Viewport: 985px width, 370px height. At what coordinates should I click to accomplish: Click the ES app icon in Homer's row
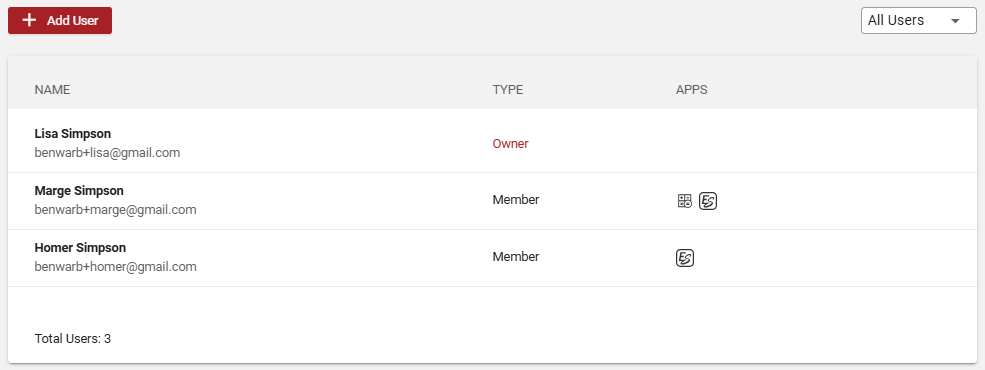[685, 258]
